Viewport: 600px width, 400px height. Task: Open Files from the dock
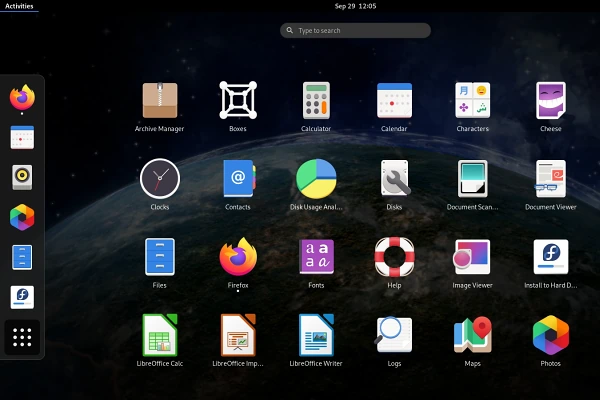pos(22,257)
